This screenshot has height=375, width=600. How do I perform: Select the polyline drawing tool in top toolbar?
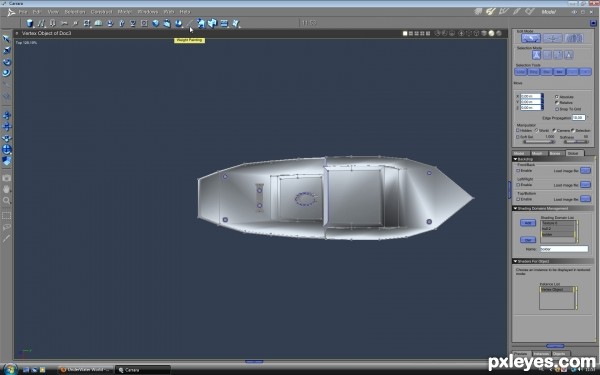tap(41, 24)
